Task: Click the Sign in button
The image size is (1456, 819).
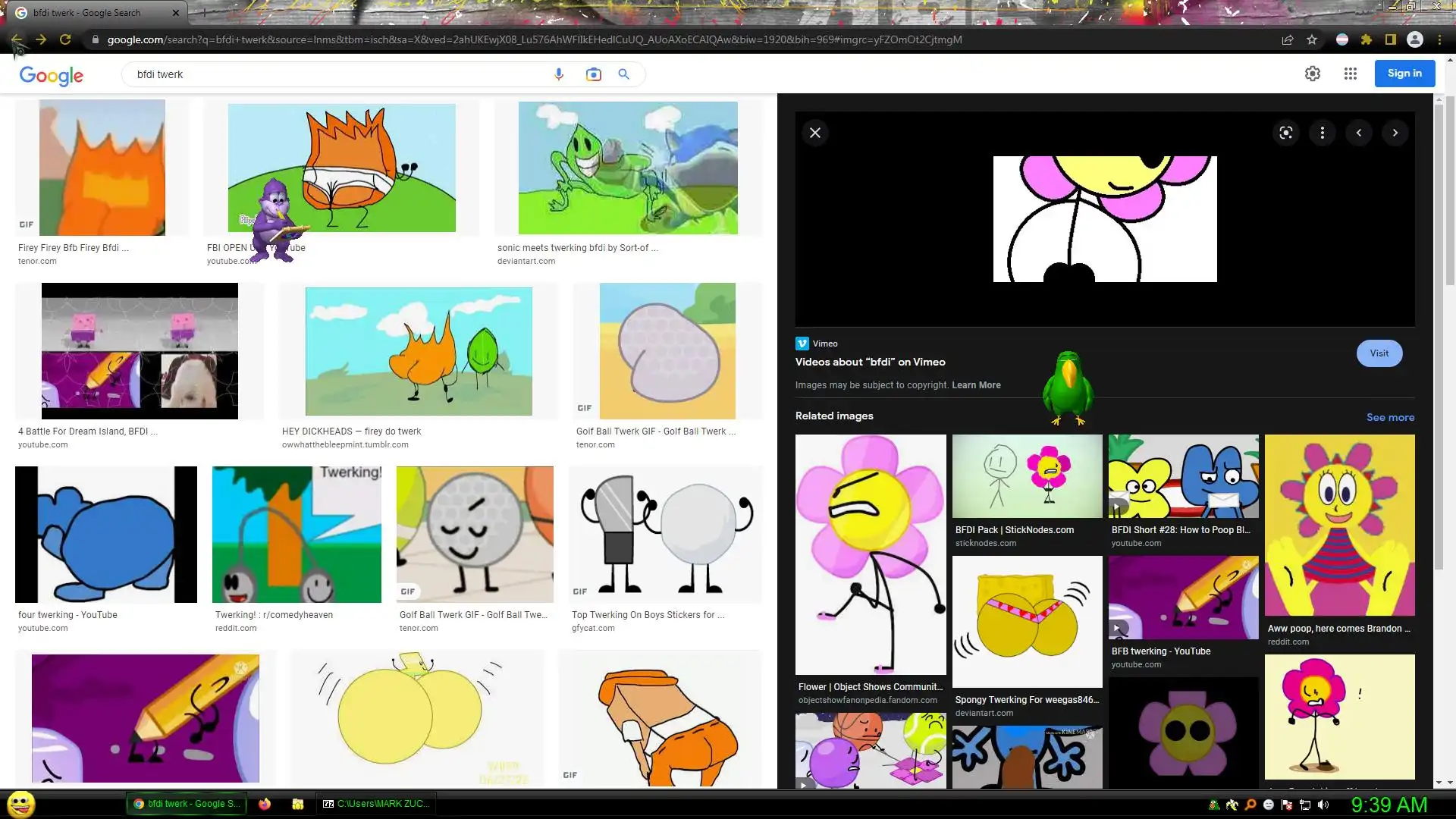Action: coord(1404,74)
